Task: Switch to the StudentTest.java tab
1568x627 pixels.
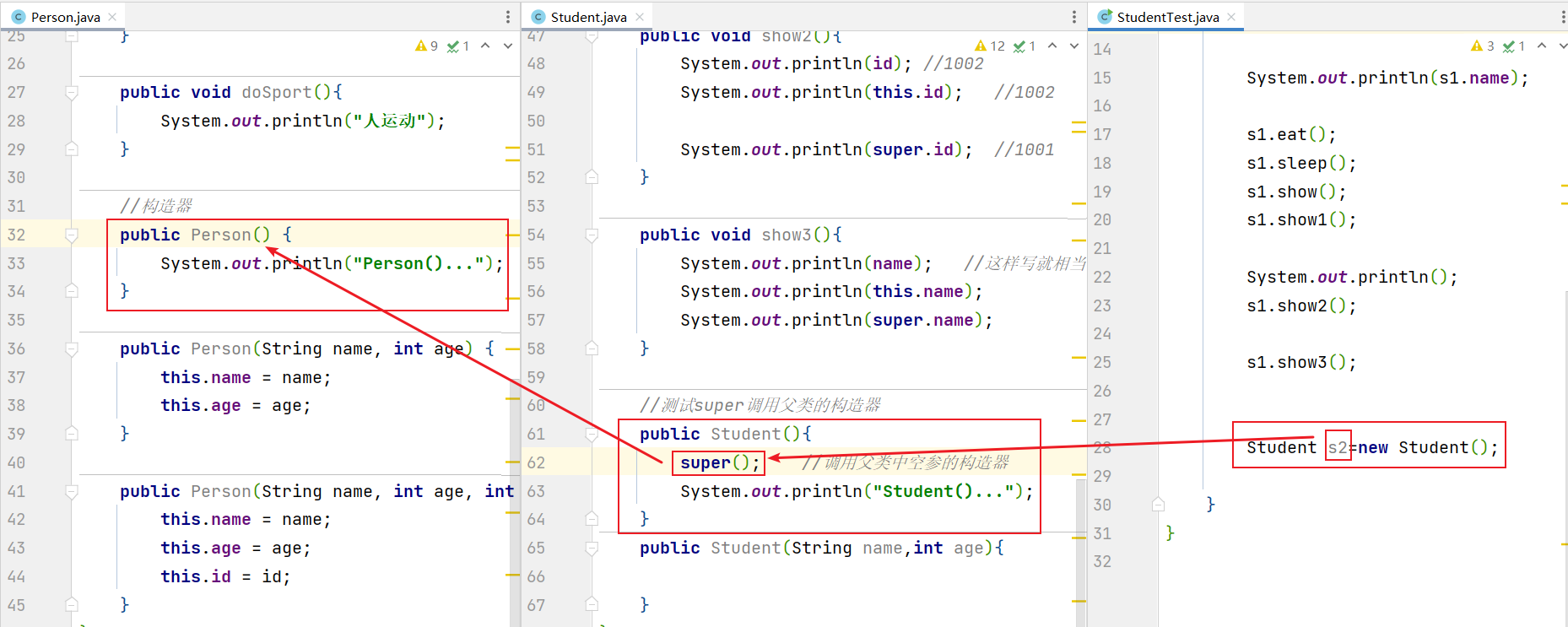Action: coord(1167,17)
